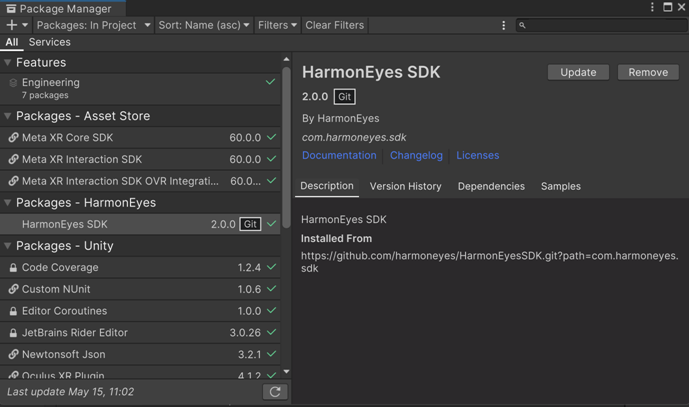
Task: Select the All tab
Action: [x=12, y=42]
